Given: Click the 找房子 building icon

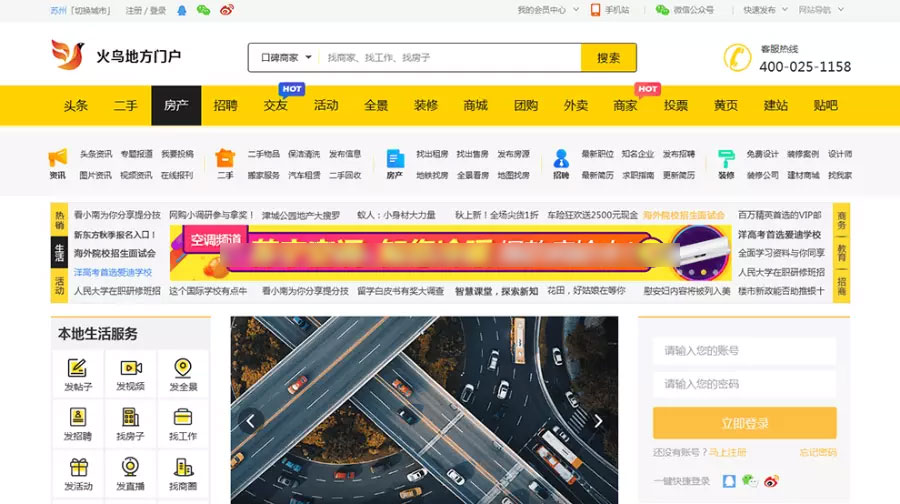Looking at the screenshot, I should click(131, 417).
